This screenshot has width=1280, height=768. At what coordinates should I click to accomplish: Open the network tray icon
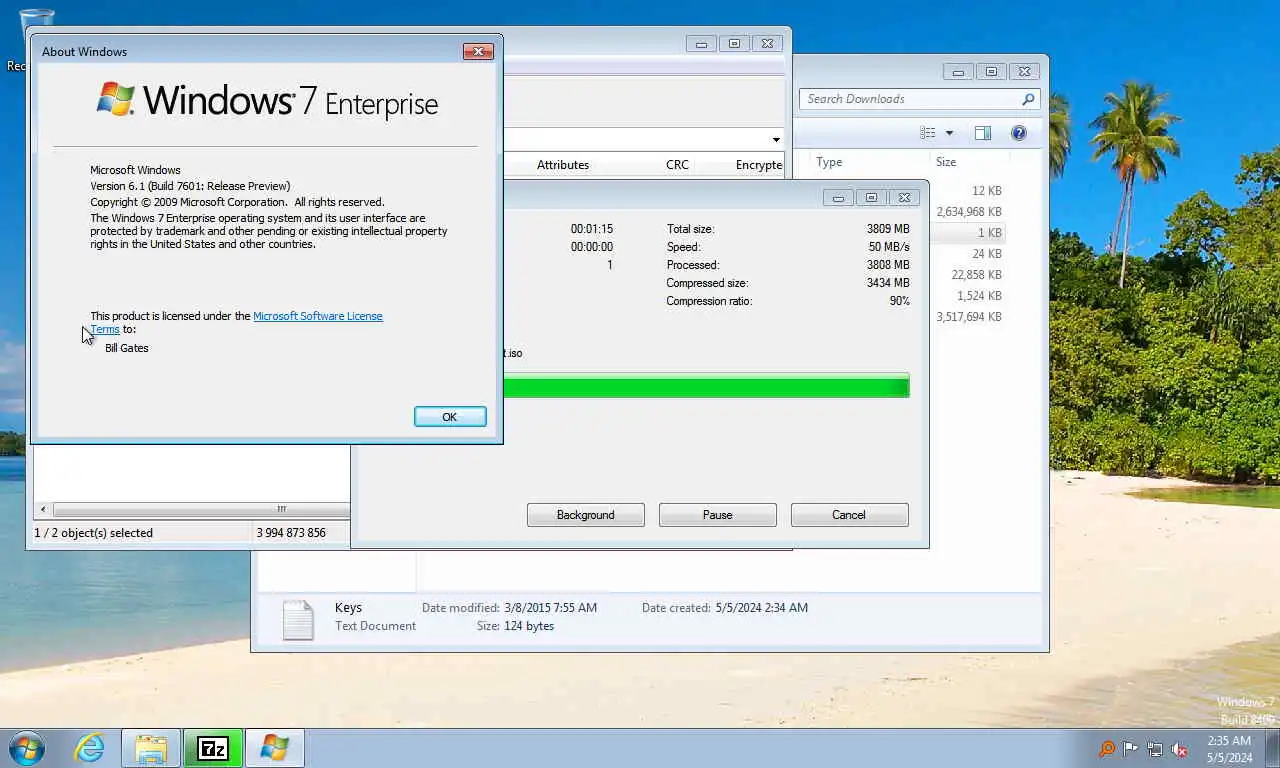[1155, 749]
